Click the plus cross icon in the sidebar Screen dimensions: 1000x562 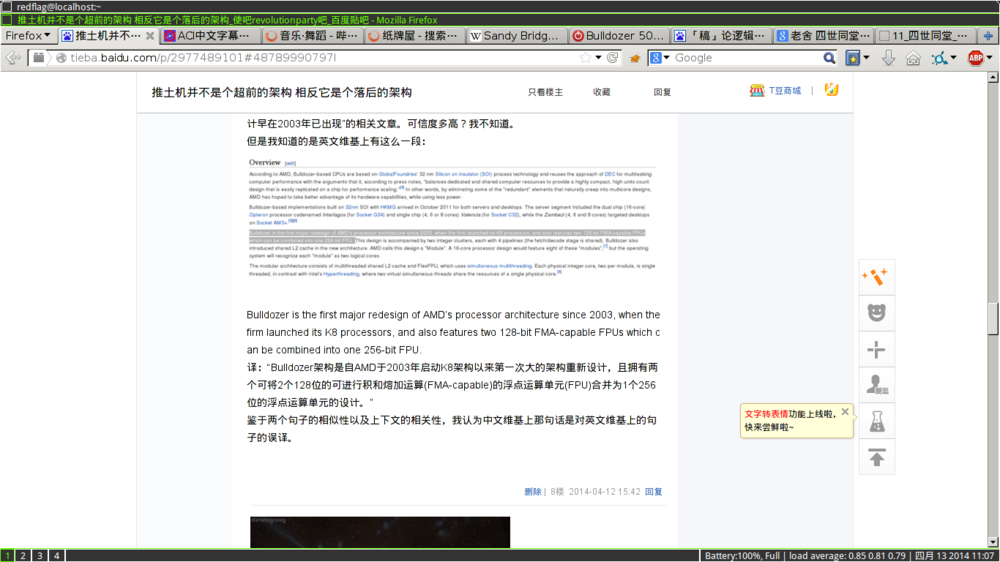coord(876,350)
